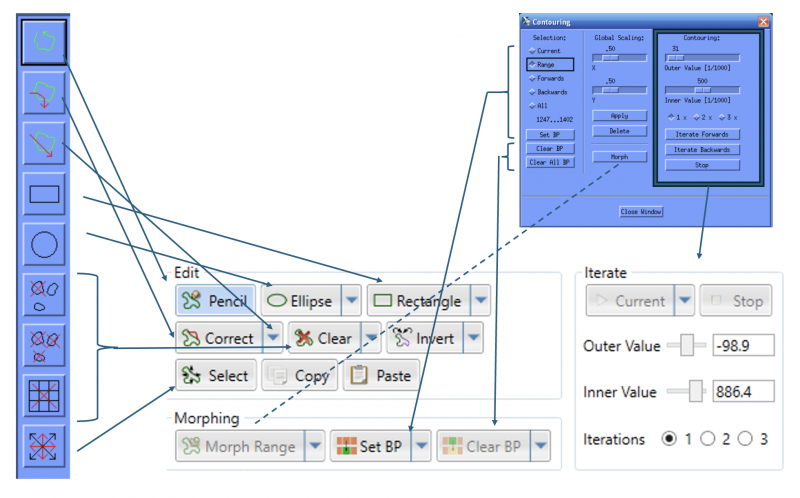Screen dimensions: 800x498
Task: Click the Delete button under Global Scaling
Action: pyautogui.click(x=619, y=131)
